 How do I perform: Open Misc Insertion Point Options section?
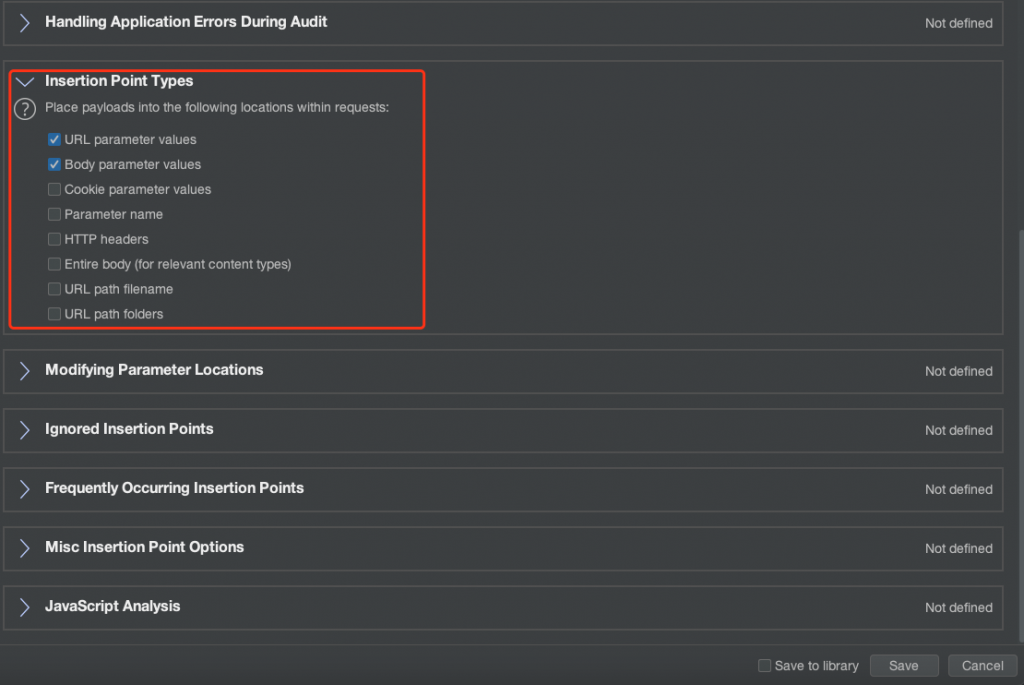tap(25, 548)
